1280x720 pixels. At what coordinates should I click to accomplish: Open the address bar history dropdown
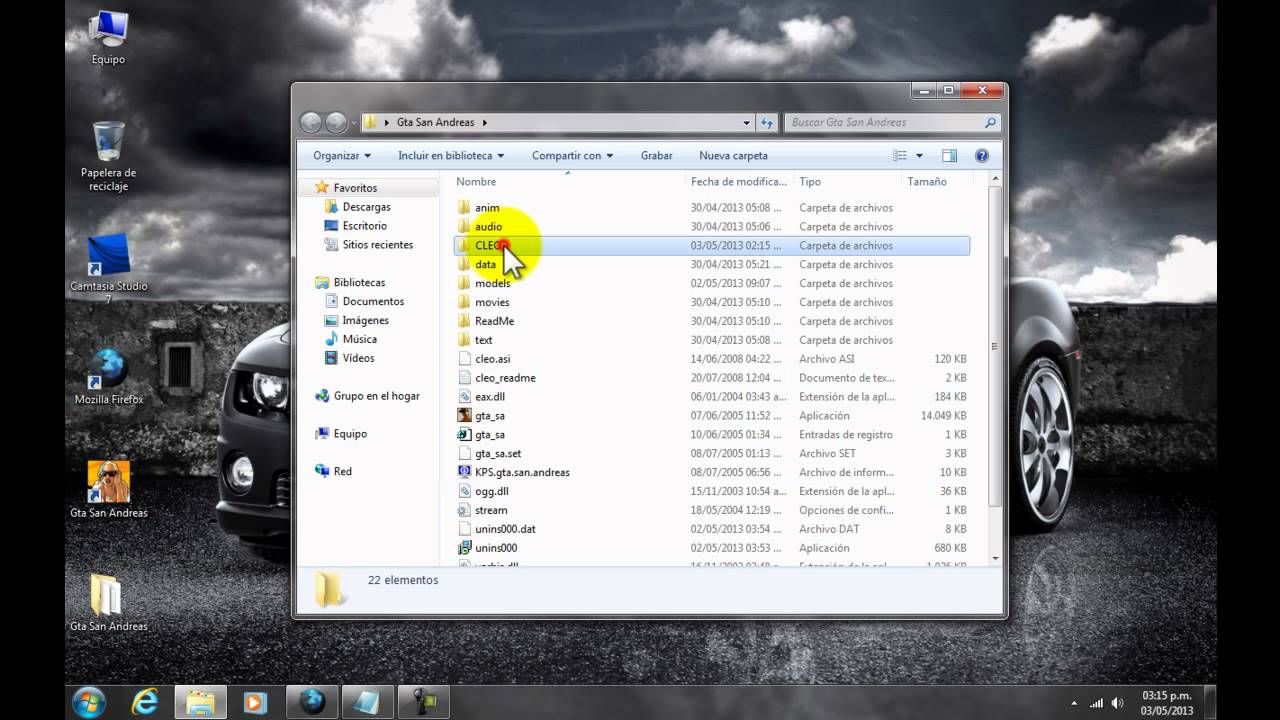746,122
